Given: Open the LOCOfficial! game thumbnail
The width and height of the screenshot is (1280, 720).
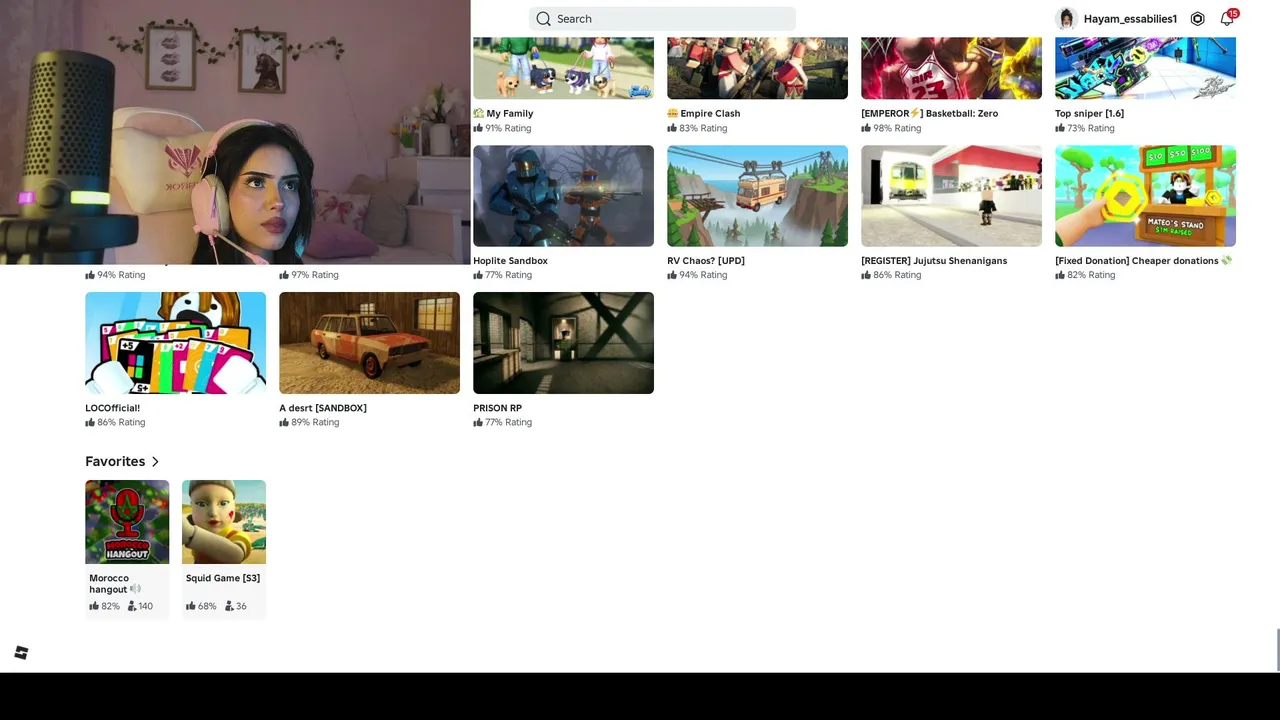Looking at the screenshot, I should click(x=175, y=343).
